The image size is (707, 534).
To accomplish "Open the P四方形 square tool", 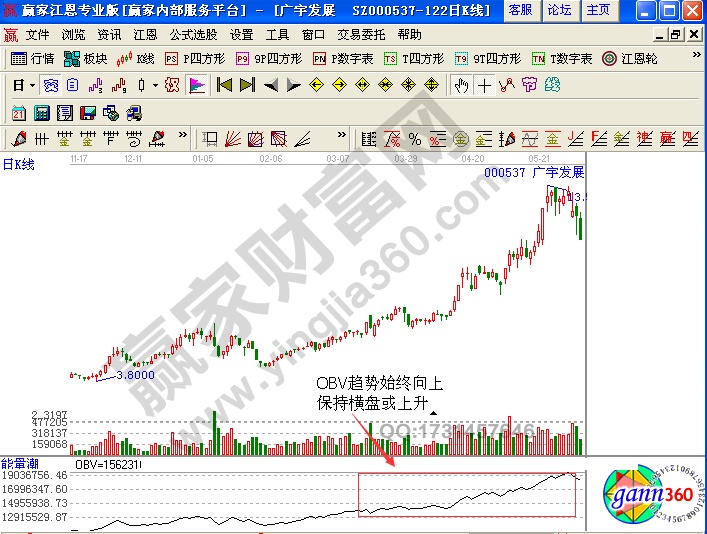I will pos(192,59).
